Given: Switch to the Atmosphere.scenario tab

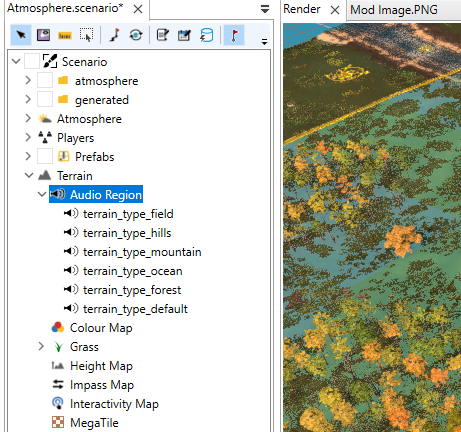Looking at the screenshot, I should pyautogui.click(x=65, y=8).
